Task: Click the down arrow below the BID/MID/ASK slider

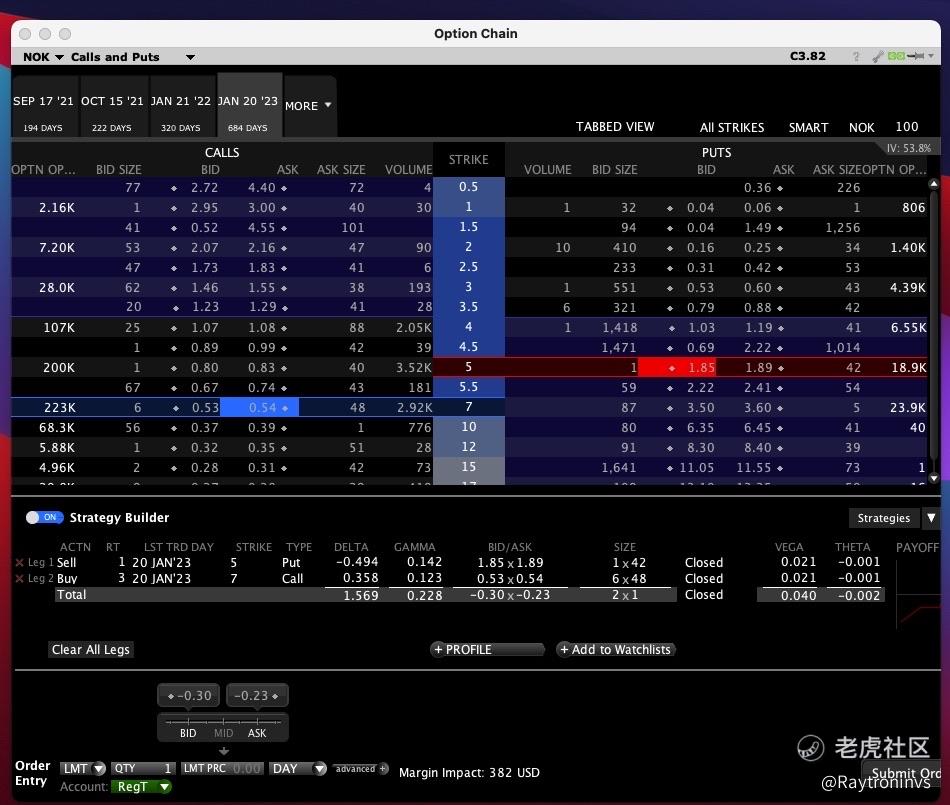Action: point(224,751)
